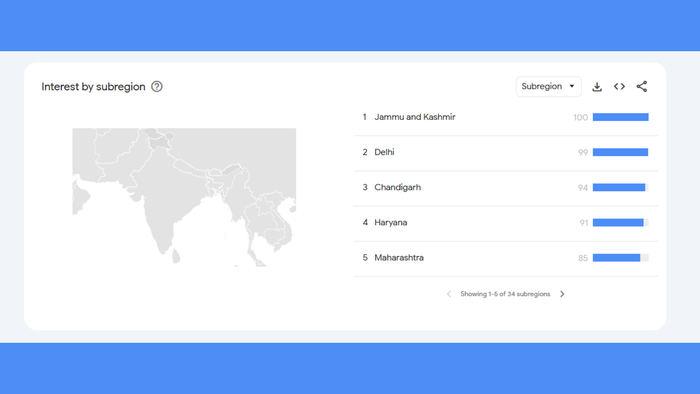Click the Subregion dropdown arrow
Viewport: 700px width, 394px height.
coord(571,87)
